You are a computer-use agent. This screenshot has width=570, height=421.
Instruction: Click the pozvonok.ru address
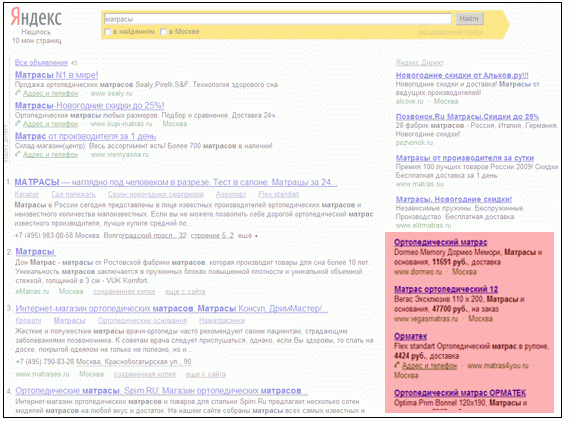(414, 143)
